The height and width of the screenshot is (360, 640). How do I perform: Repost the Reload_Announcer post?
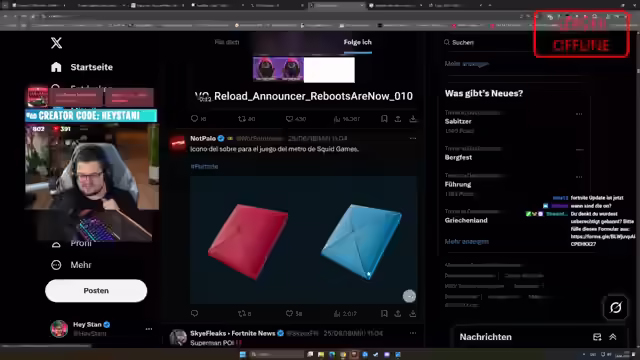click(242, 119)
